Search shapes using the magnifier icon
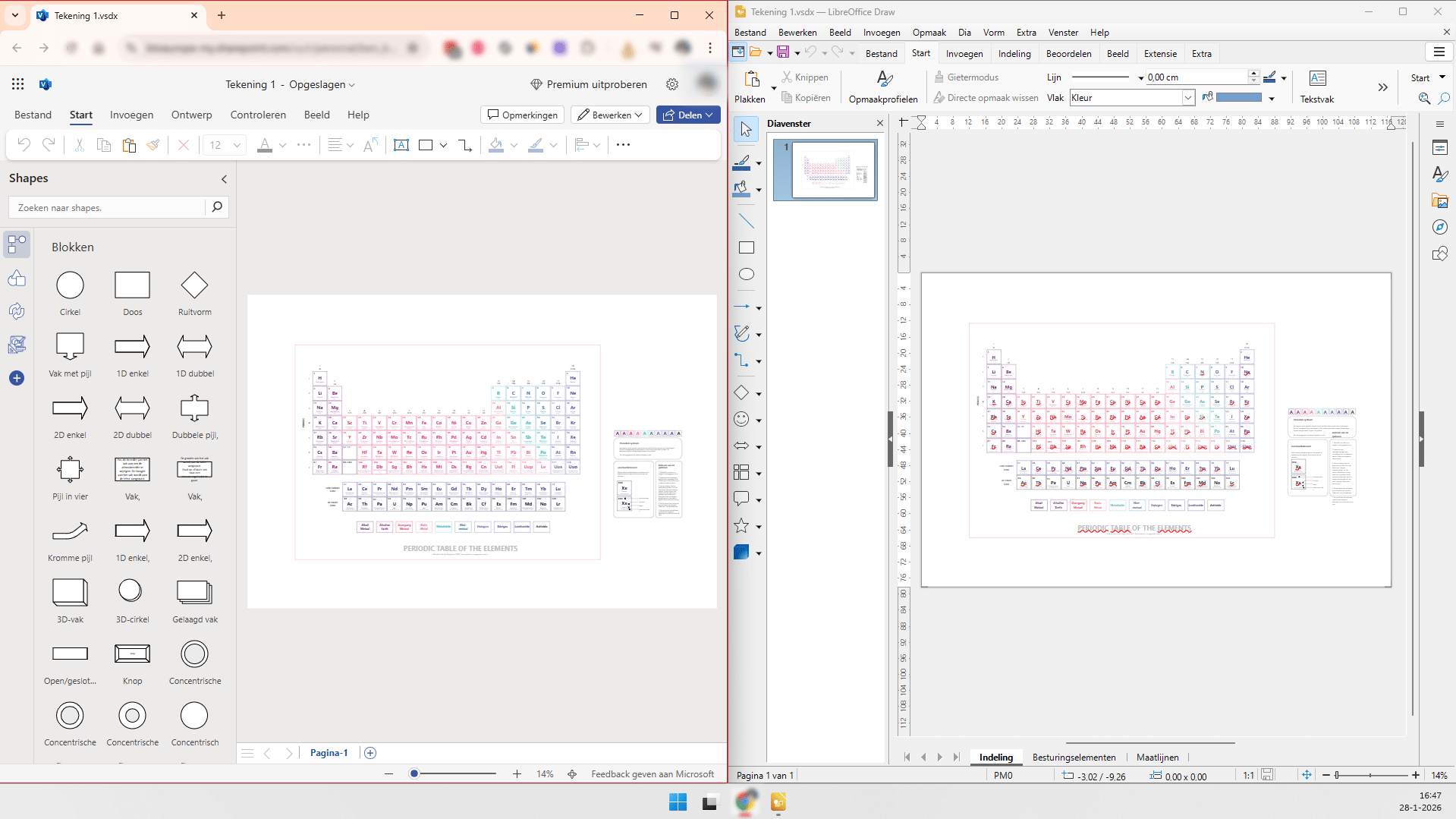1456x819 pixels. (217, 207)
